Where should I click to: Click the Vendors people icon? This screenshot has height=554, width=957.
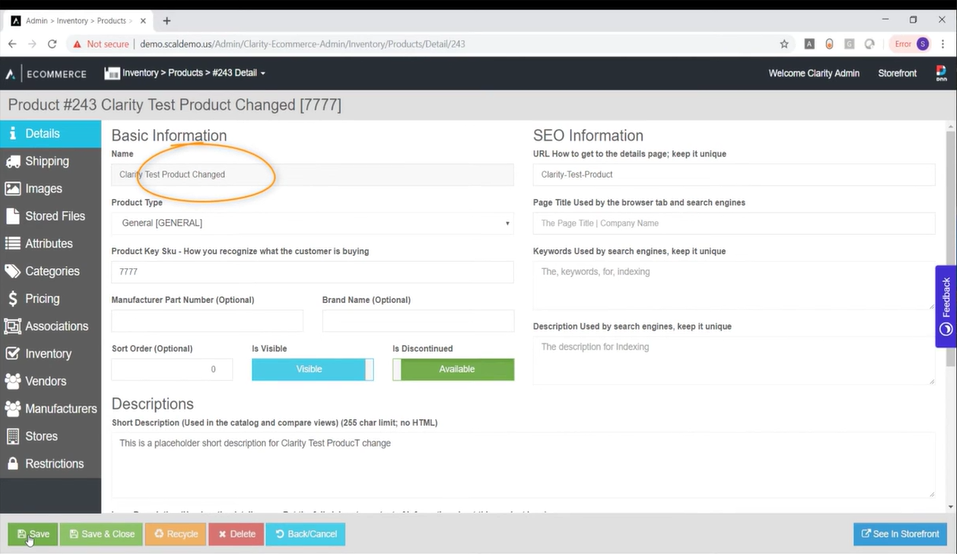13,381
